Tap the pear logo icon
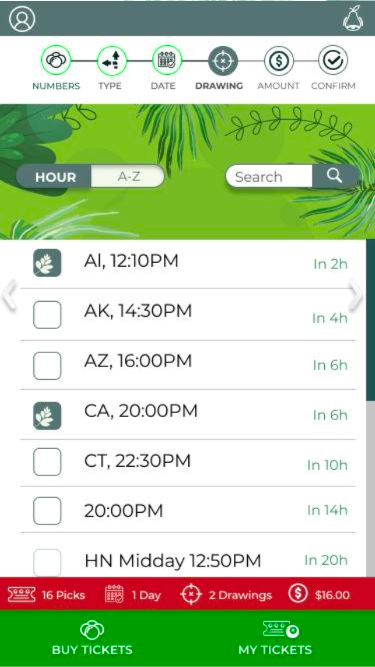This screenshot has height=667, width=375. click(x=353, y=19)
